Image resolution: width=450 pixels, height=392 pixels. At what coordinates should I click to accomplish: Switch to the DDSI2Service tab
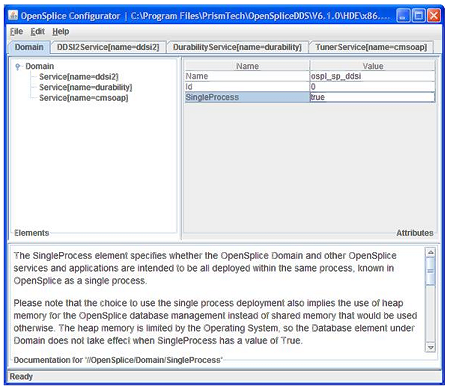tap(108, 47)
